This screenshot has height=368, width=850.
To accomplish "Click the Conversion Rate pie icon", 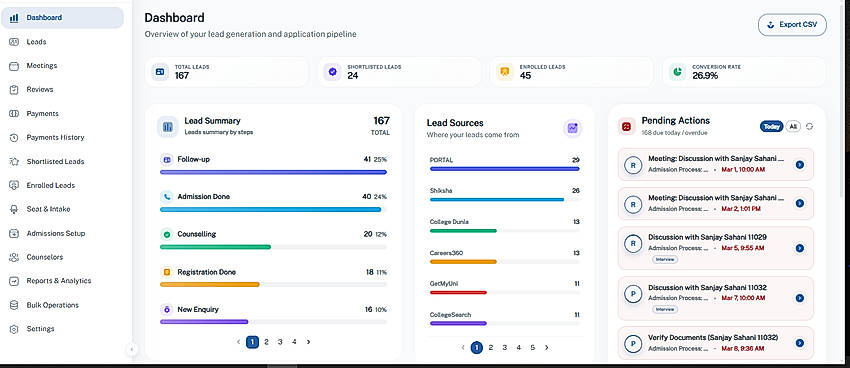I will 677,72.
